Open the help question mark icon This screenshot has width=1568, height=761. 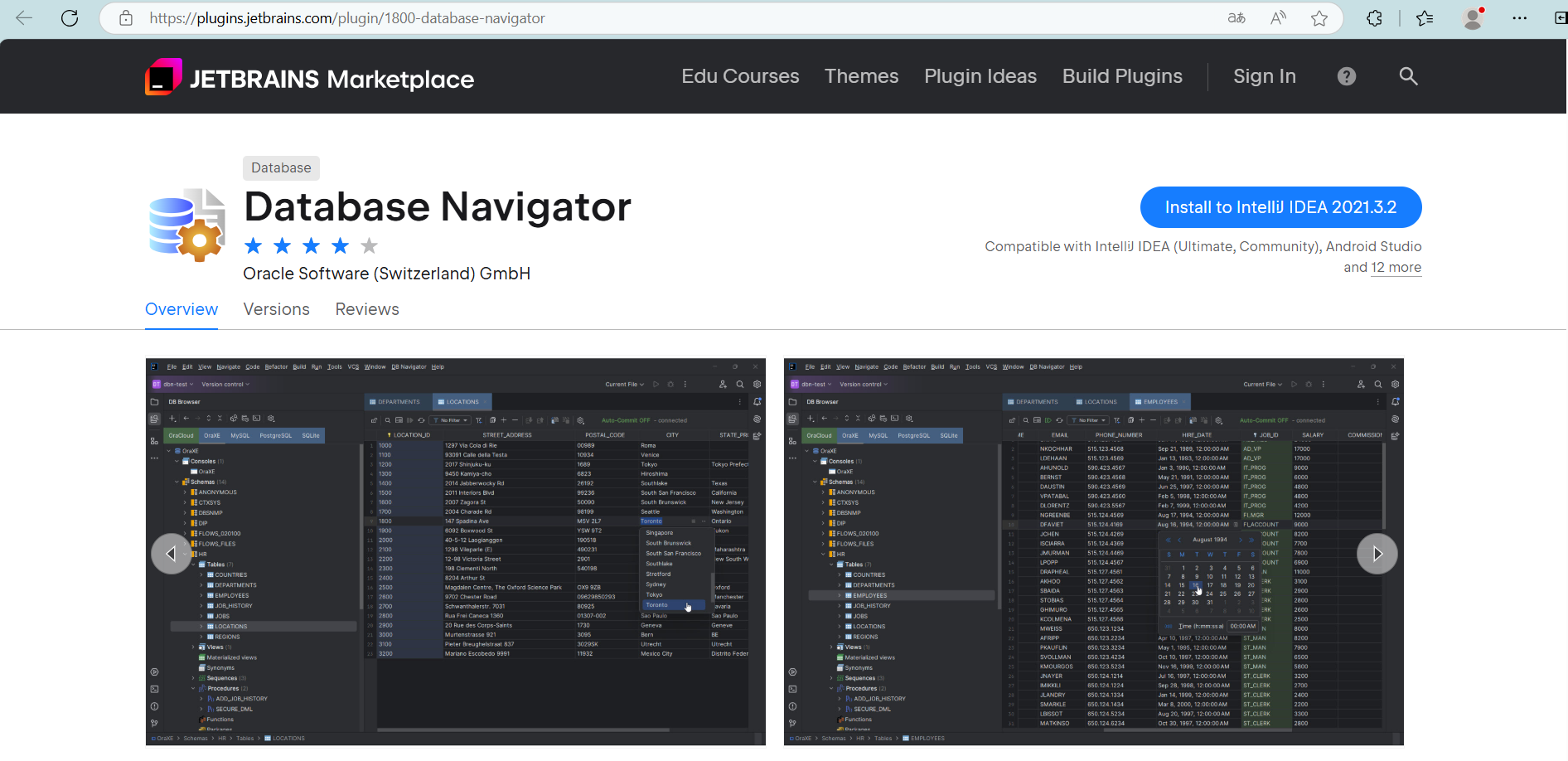pyautogui.click(x=1347, y=76)
